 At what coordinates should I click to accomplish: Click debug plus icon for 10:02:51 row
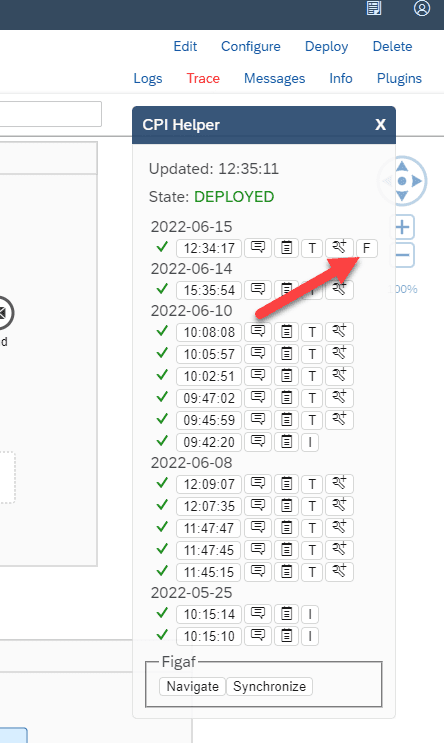click(339, 376)
